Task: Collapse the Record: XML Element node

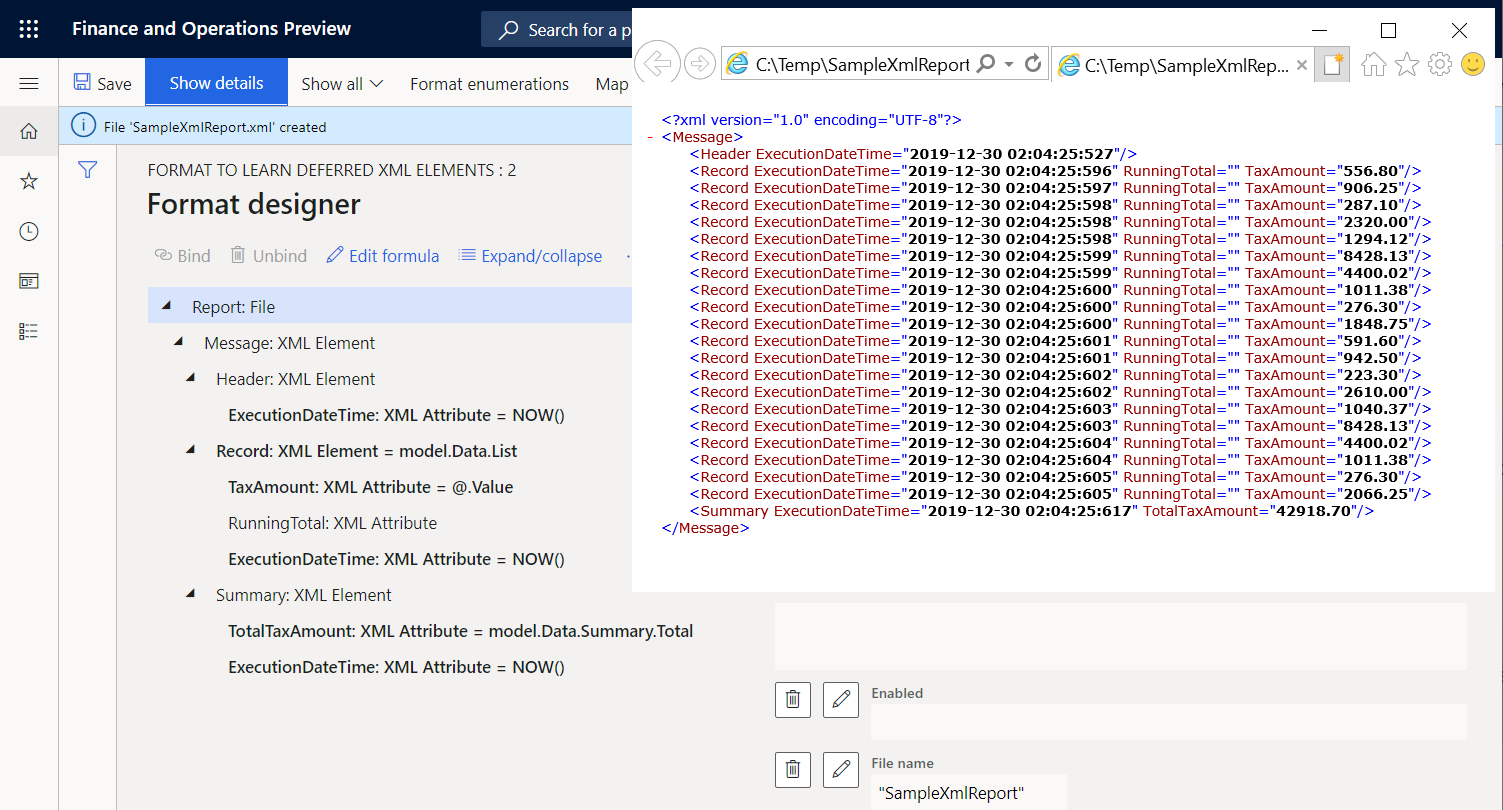Action: click(x=190, y=450)
